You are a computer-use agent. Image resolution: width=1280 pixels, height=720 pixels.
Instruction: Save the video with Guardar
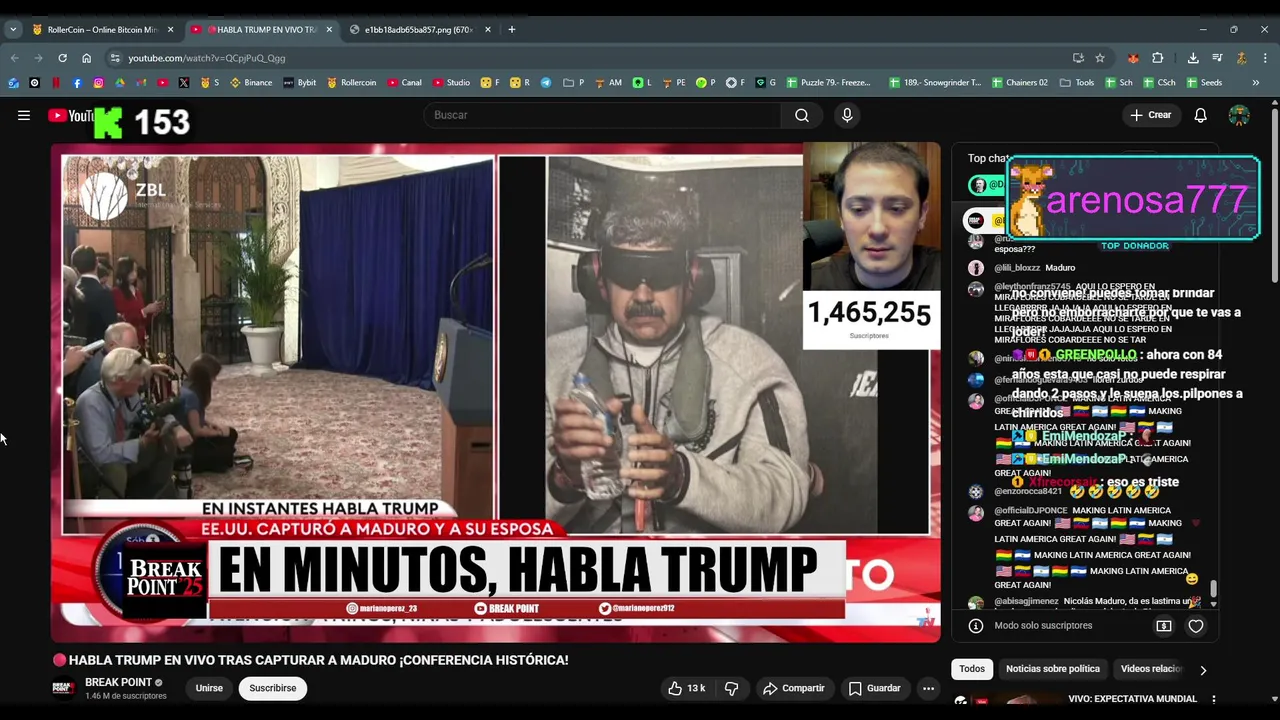875,688
